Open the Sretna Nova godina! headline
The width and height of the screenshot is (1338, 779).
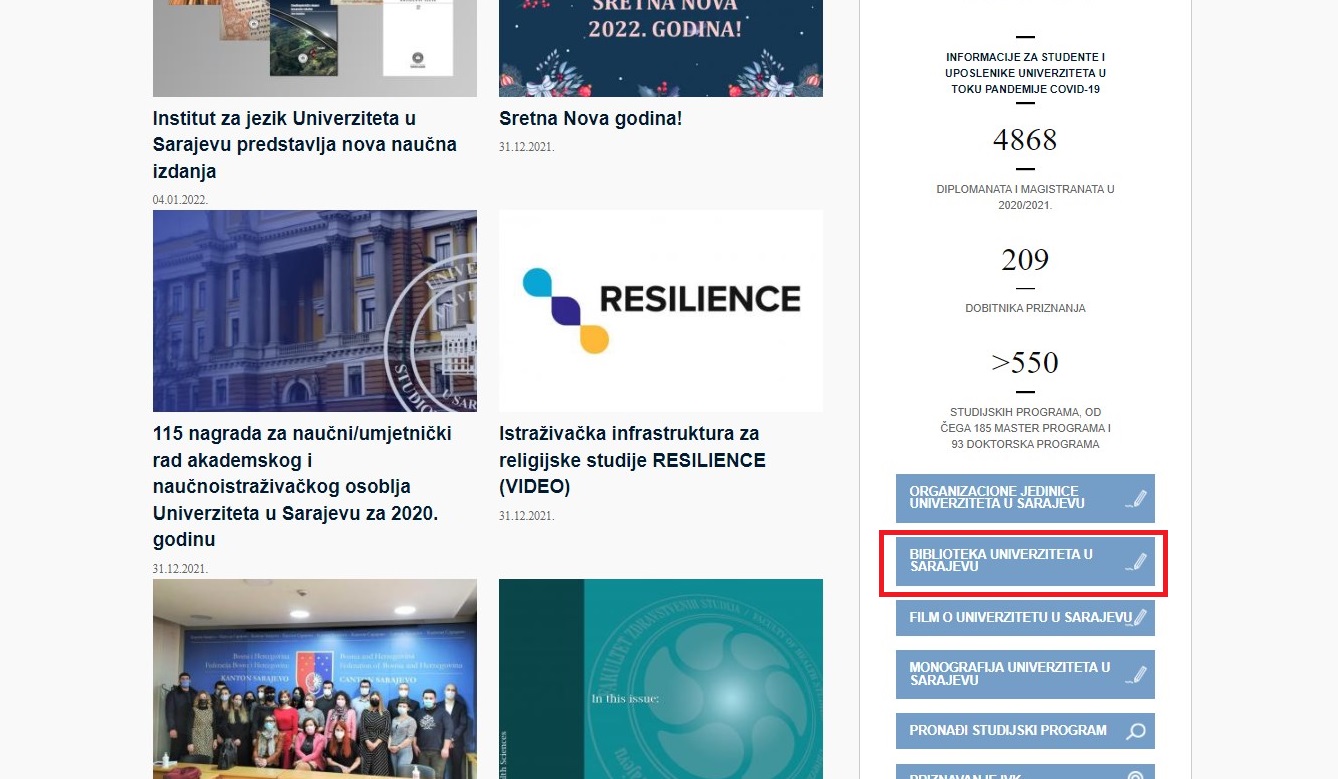590,119
